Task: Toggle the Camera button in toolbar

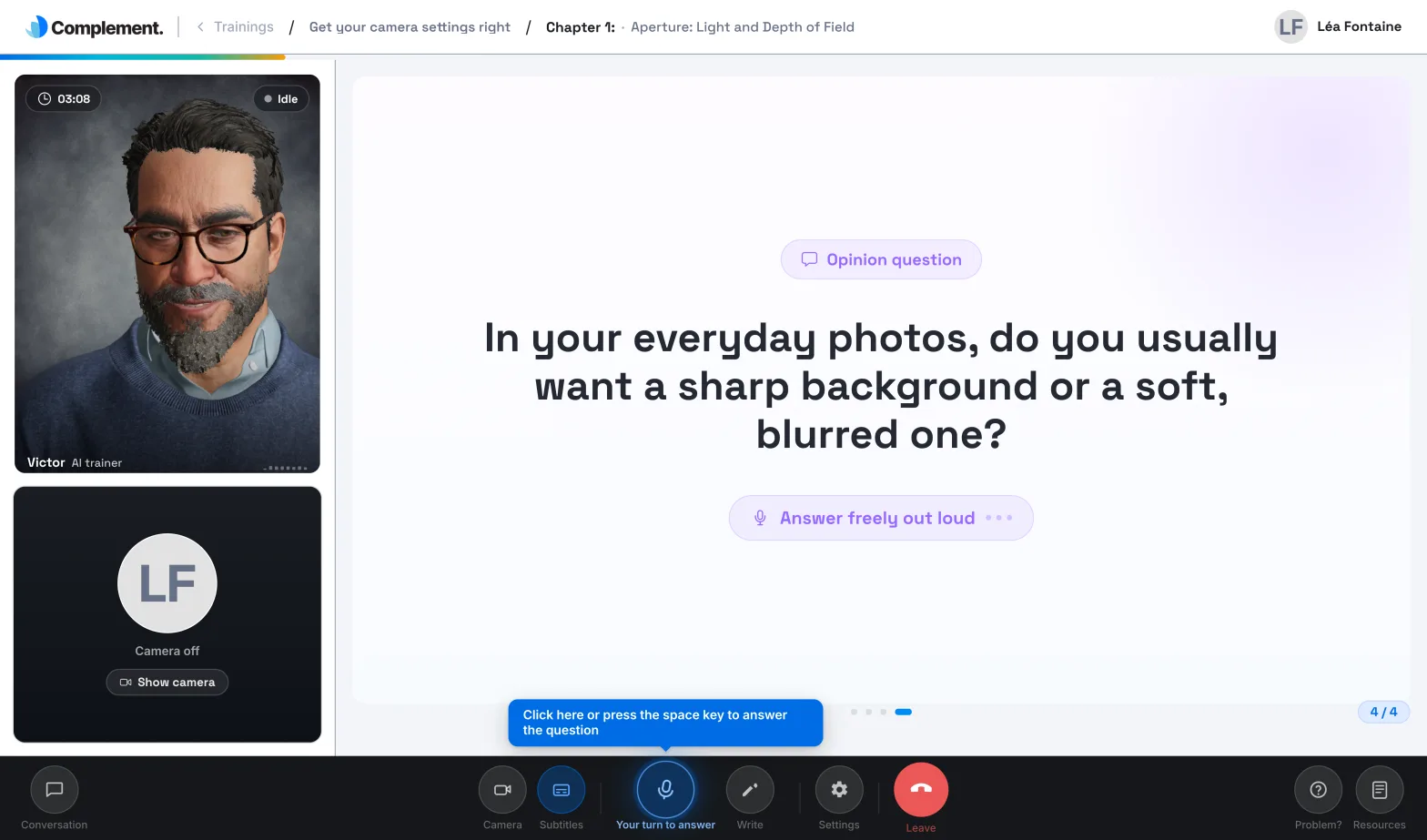Action: point(502,790)
